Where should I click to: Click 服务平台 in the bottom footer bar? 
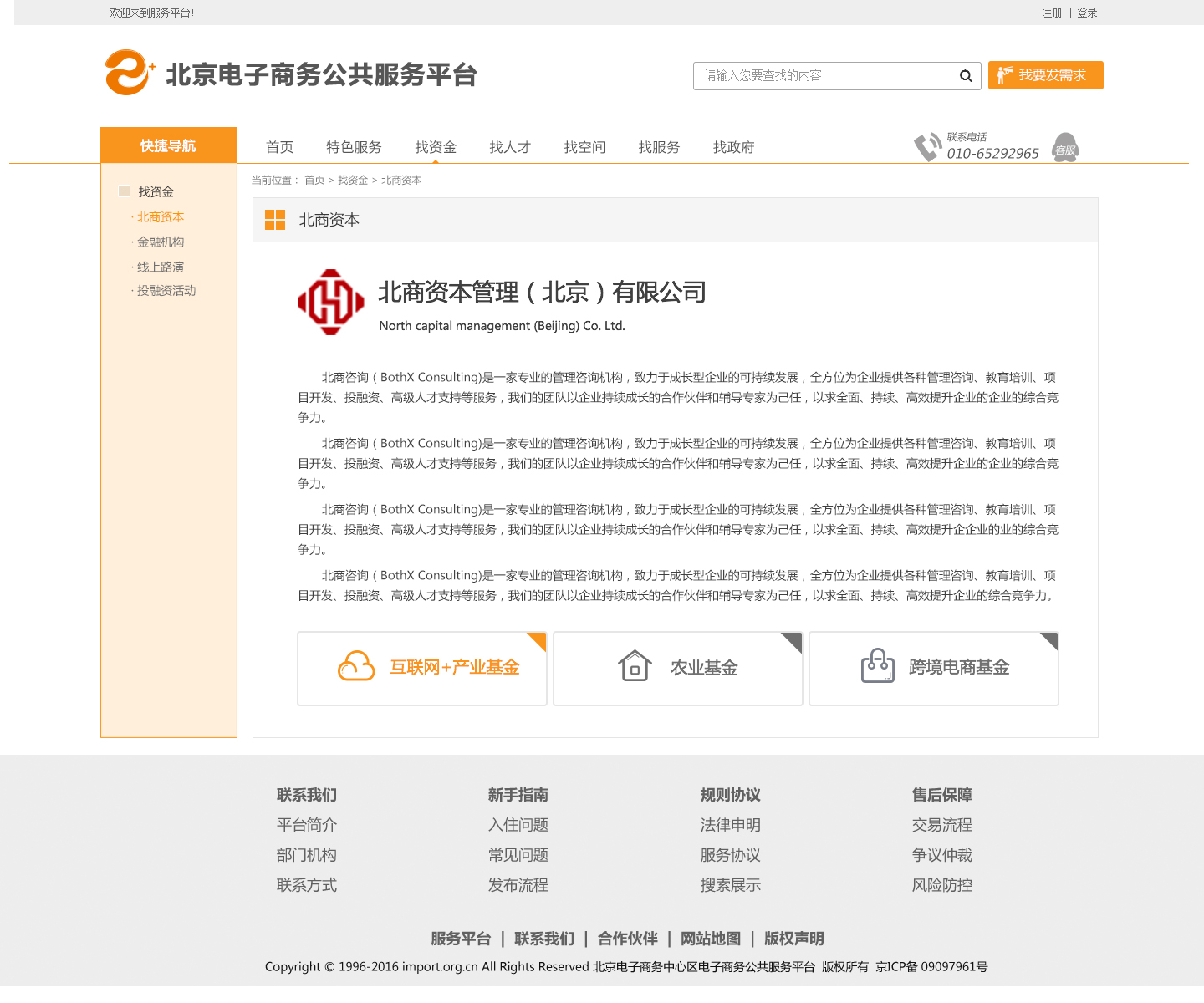click(461, 939)
